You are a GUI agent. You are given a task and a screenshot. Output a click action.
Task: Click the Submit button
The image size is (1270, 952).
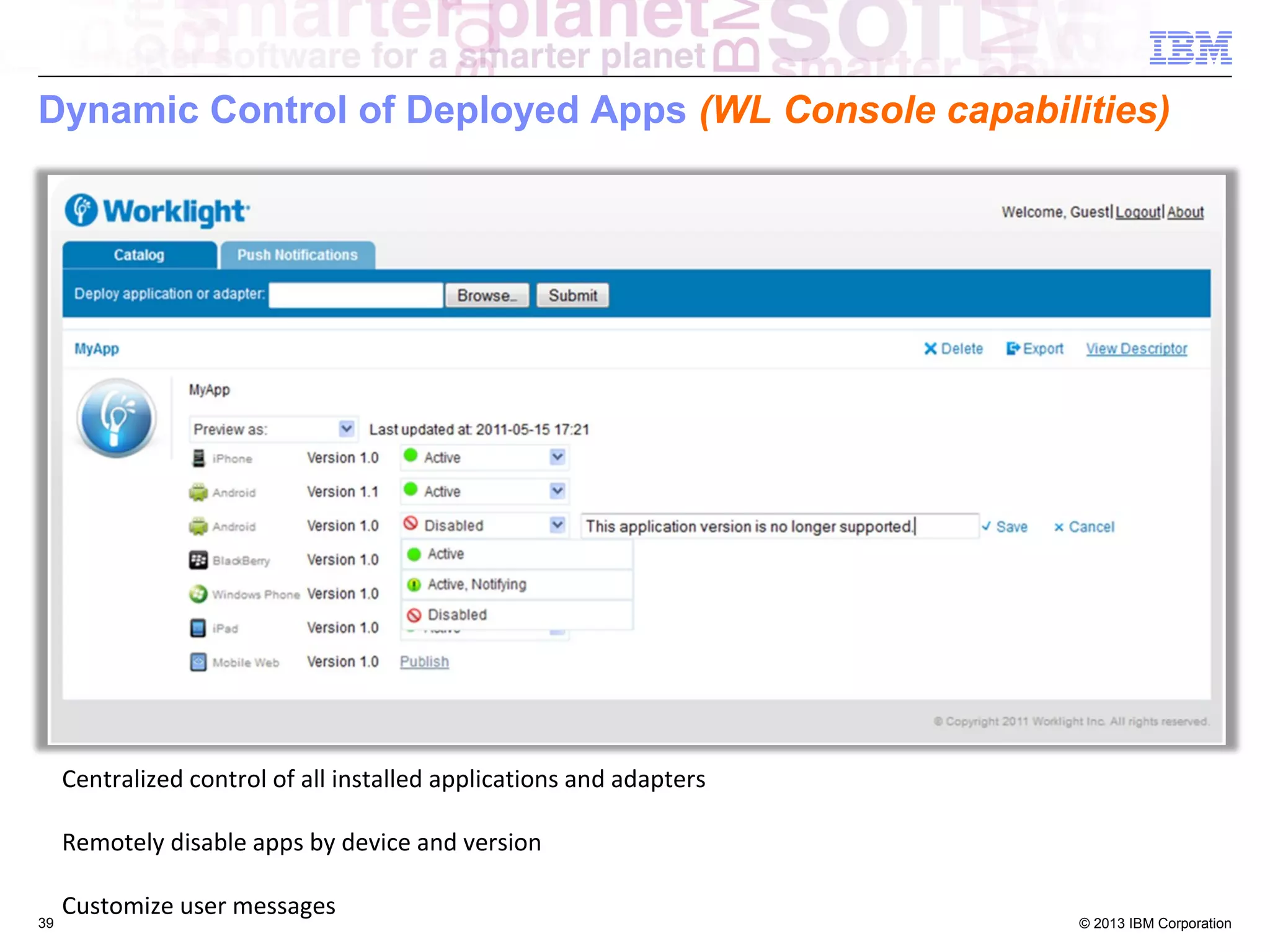(572, 295)
